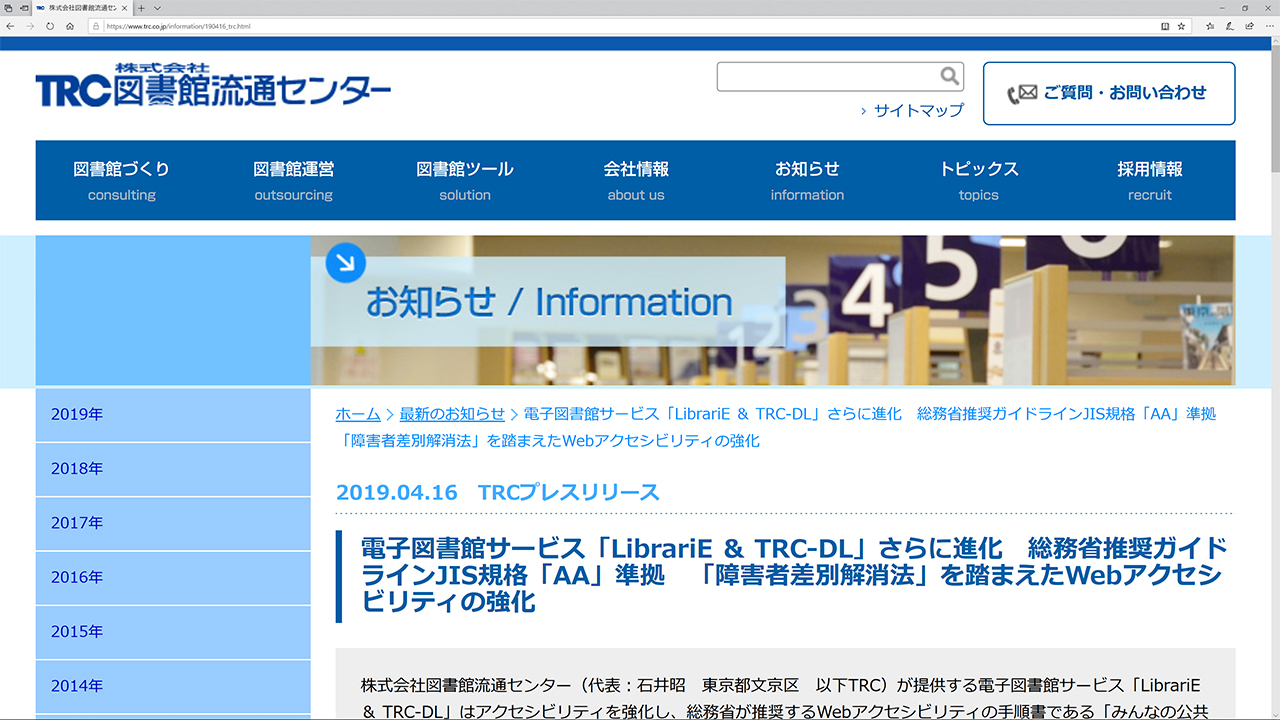
Task: Click the set these tabs aside icon
Action: point(23,8)
